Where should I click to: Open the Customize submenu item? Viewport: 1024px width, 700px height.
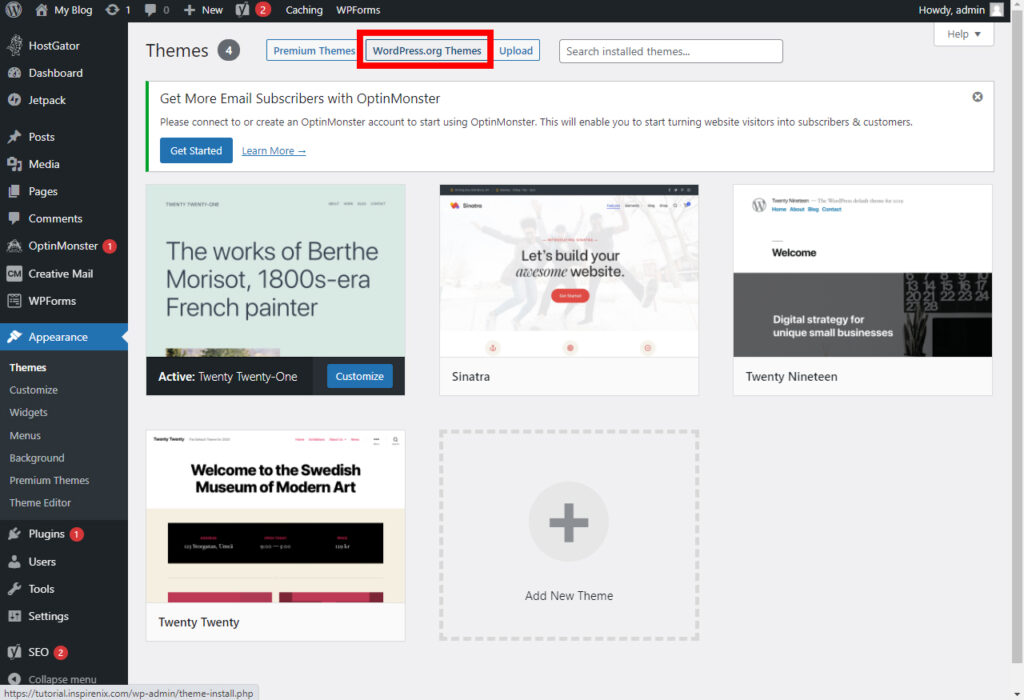33,390
